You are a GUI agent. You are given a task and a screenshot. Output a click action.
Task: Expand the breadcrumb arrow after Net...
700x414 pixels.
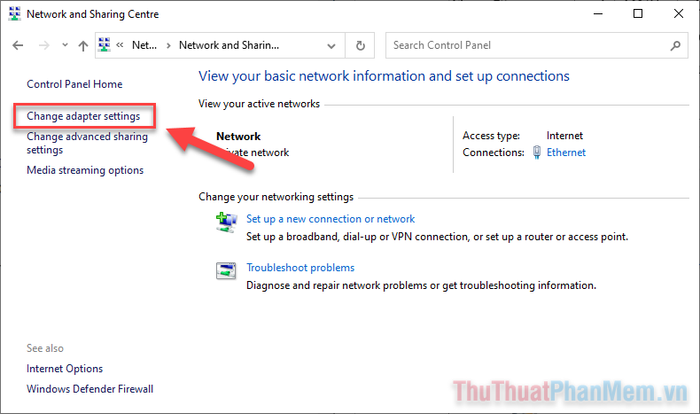[x=168, y=46]
